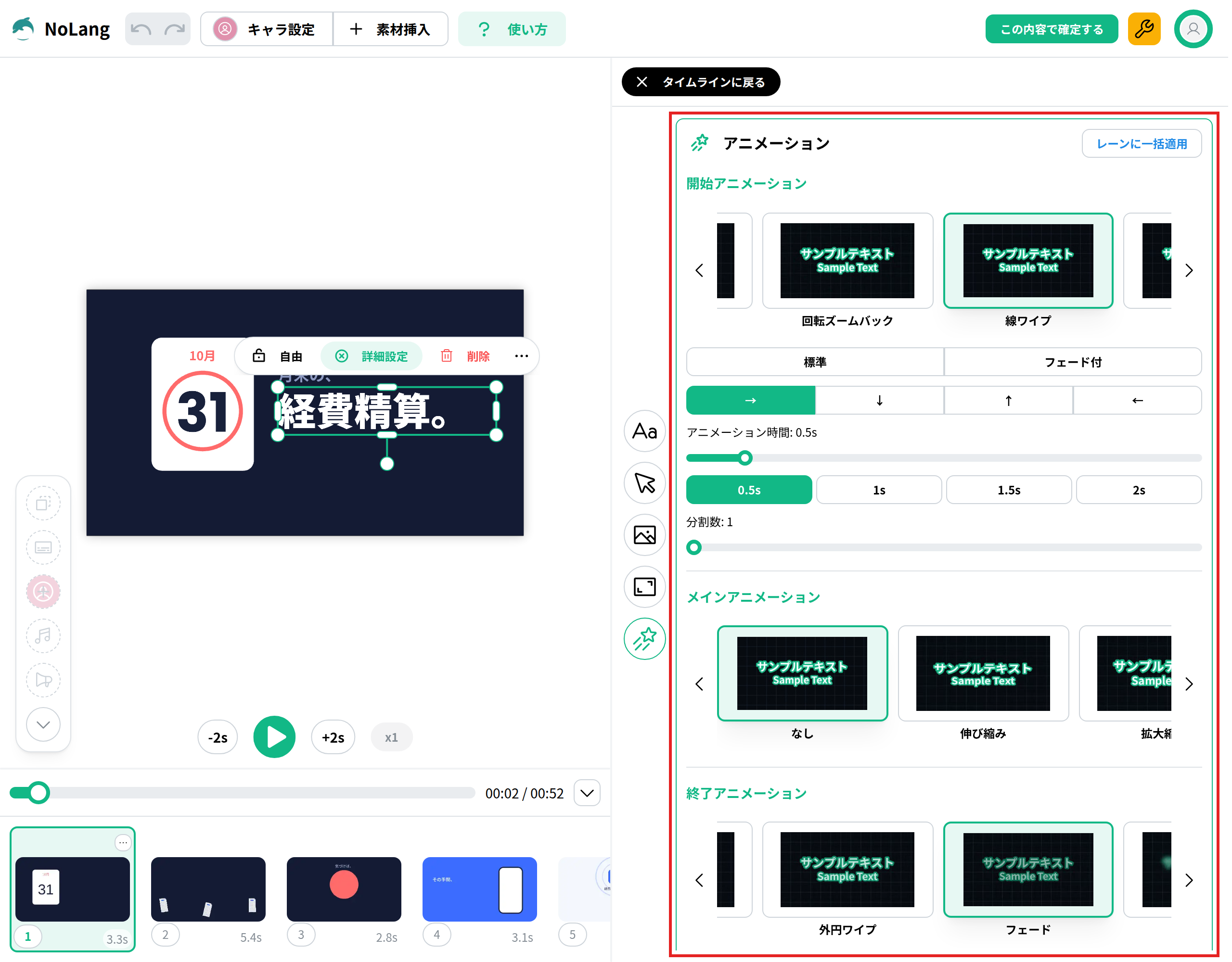Open キャラ設定 menu
This screenshot has height=962, width=1232.
pos(268,29)
